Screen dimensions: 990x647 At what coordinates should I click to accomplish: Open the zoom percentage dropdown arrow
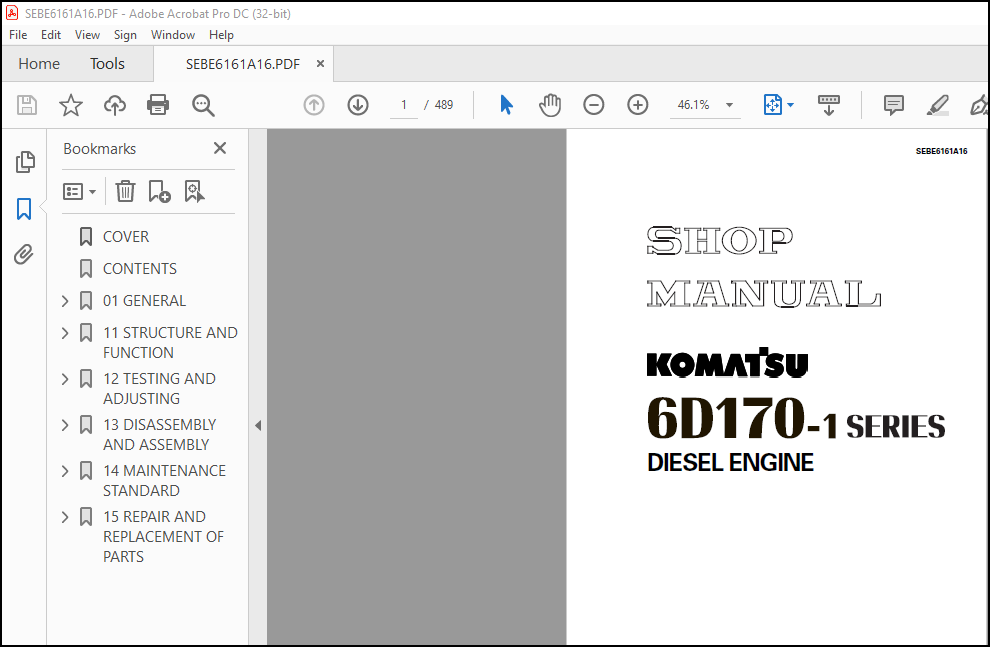tap(729, 105)
